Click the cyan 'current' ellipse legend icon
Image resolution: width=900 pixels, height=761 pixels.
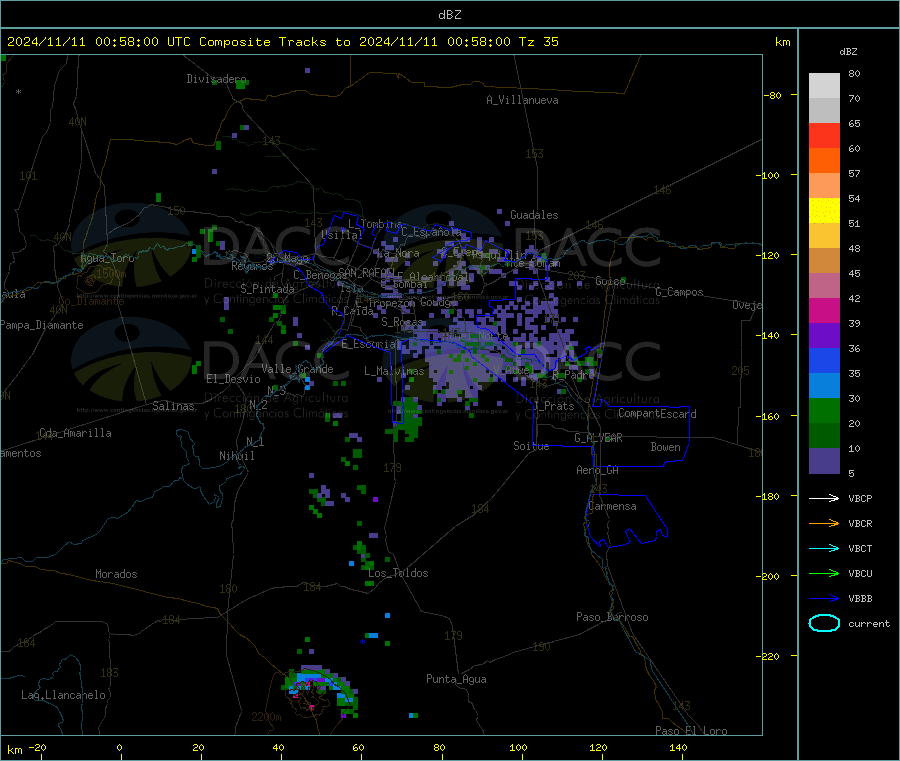824,623
